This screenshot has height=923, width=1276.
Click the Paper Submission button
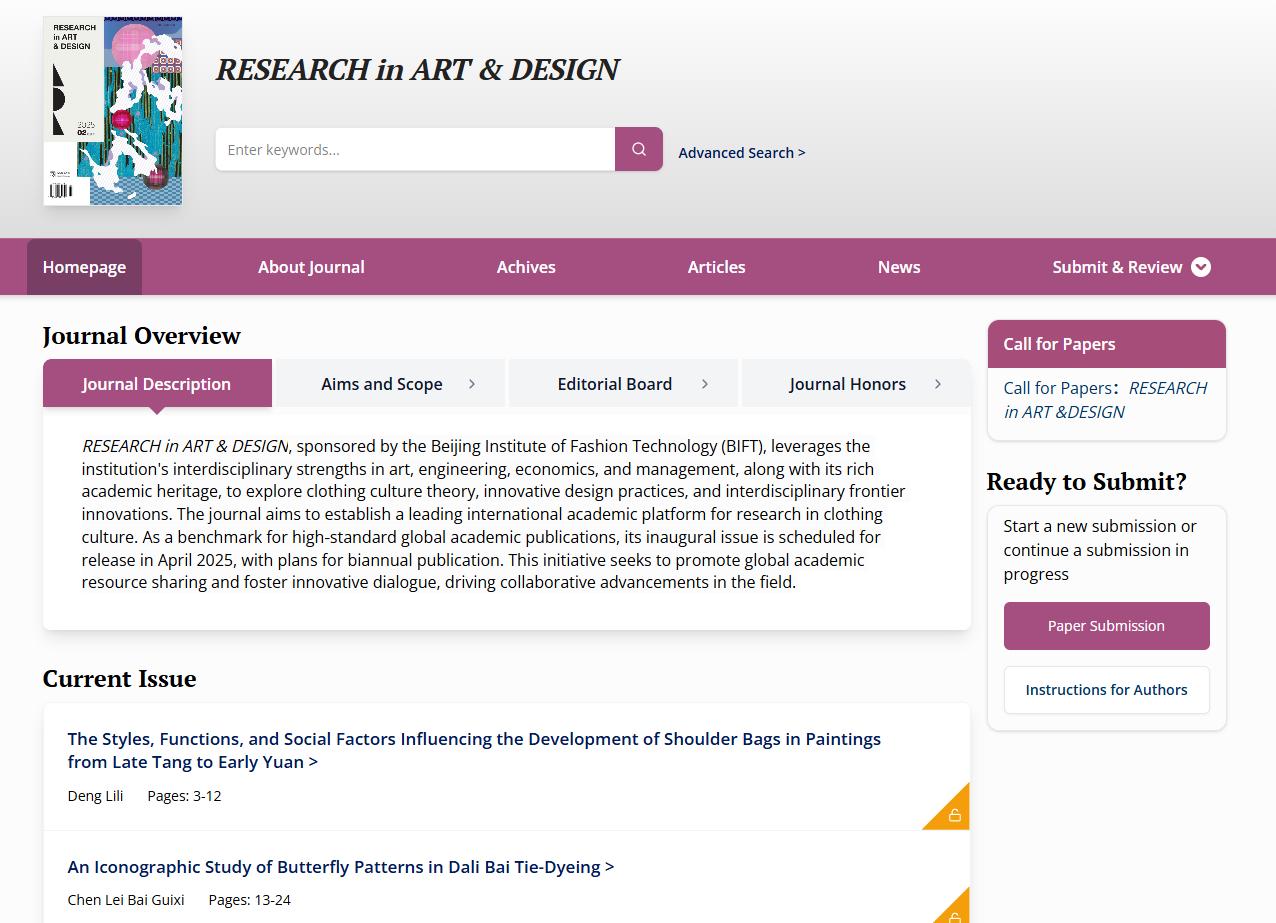(x=1106, y=626)
